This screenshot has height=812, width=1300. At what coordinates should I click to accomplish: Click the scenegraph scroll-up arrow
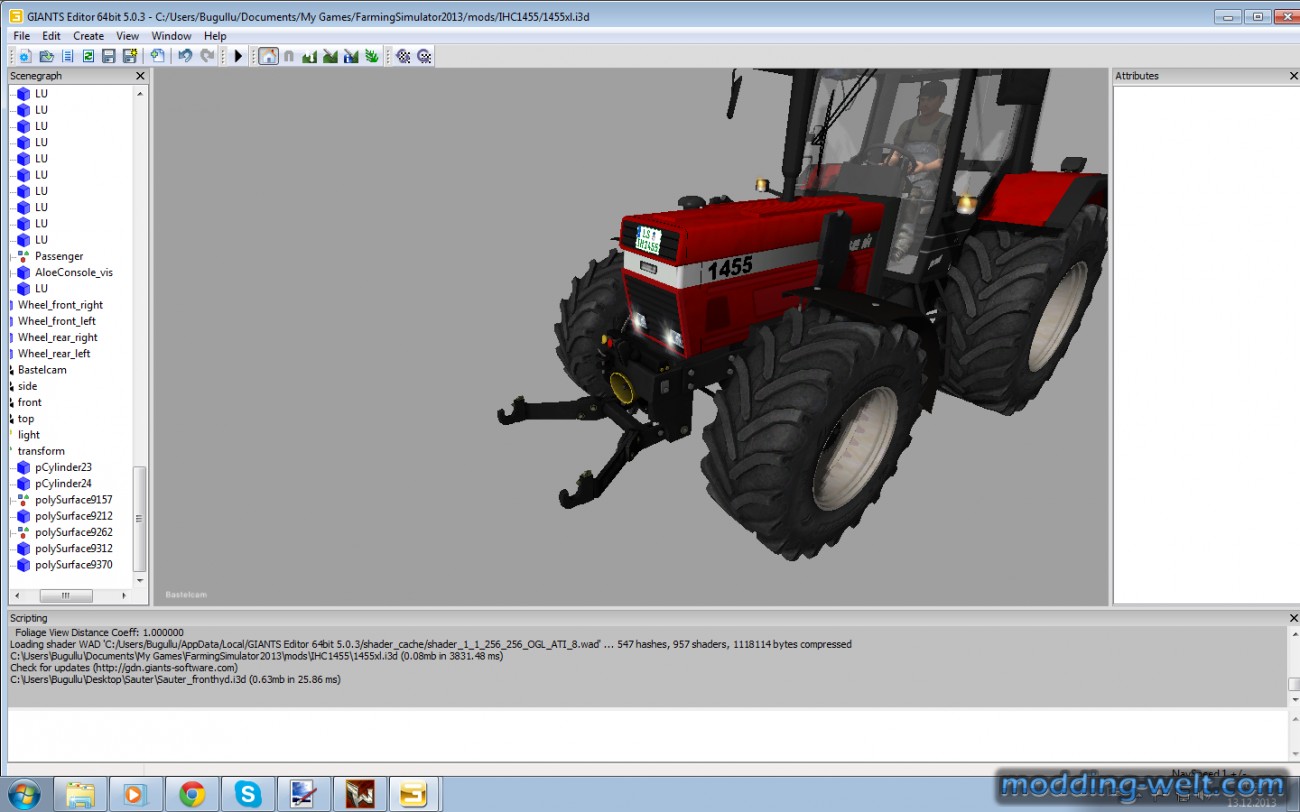tap(140, 94)
